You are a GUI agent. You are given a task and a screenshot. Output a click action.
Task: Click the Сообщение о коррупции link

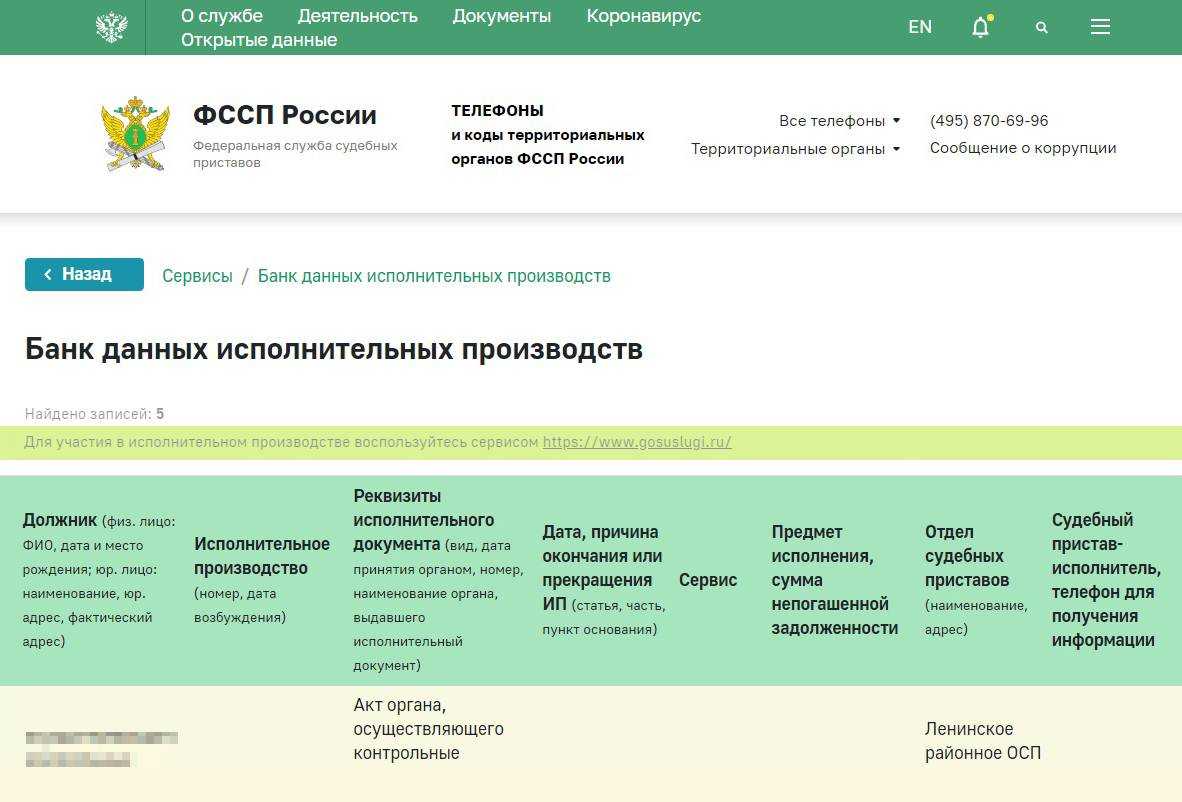coord(1022,148)
